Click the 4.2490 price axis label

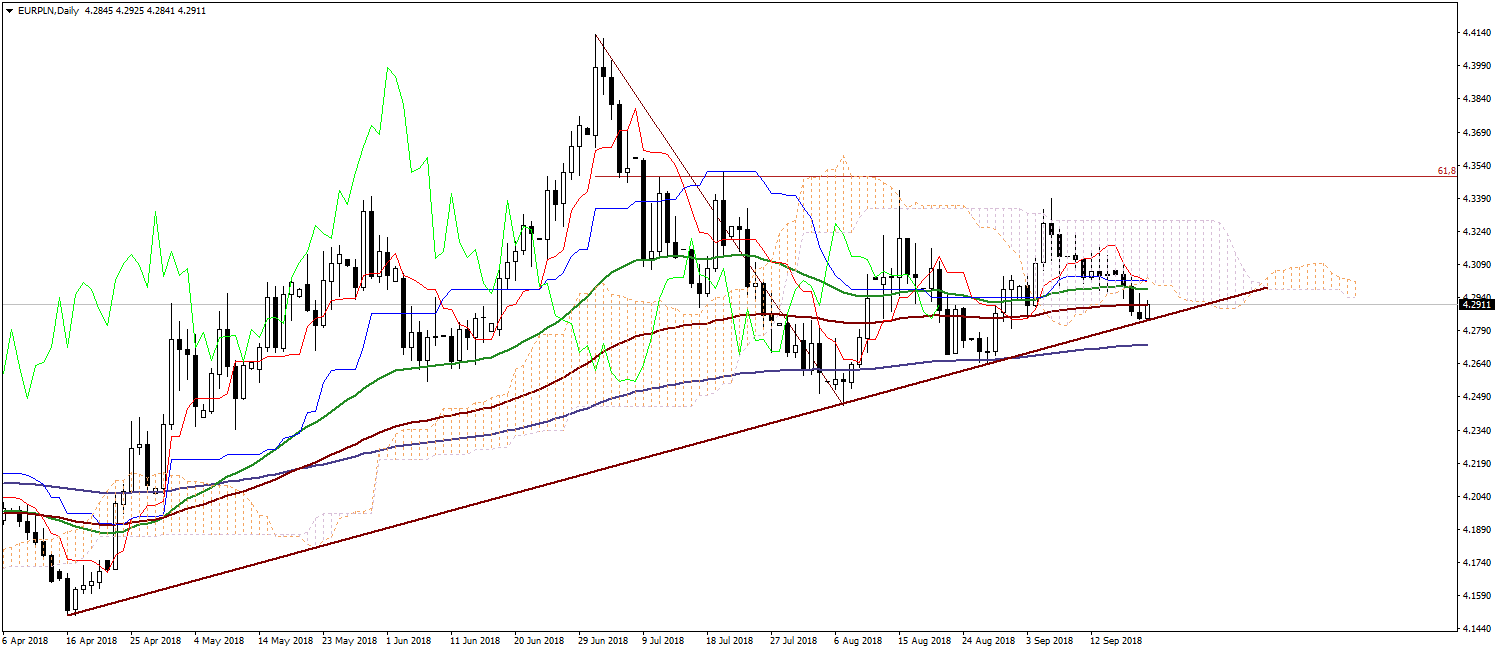[1476, 397]
